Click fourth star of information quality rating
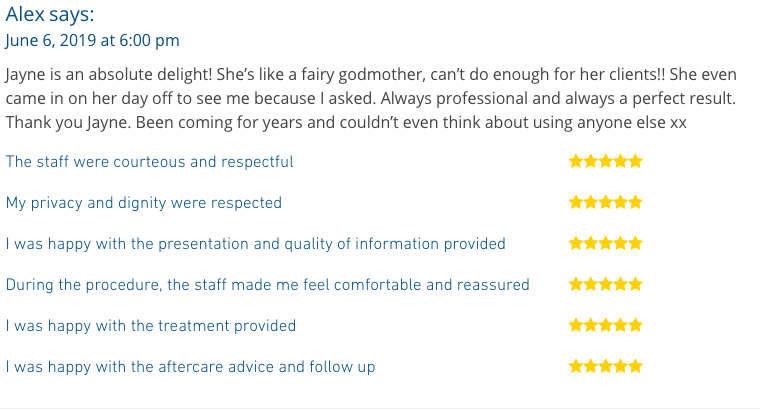Image resolution: width=784 pixels, height=411 pixels. pyautogui.click(x=620, y=244)
